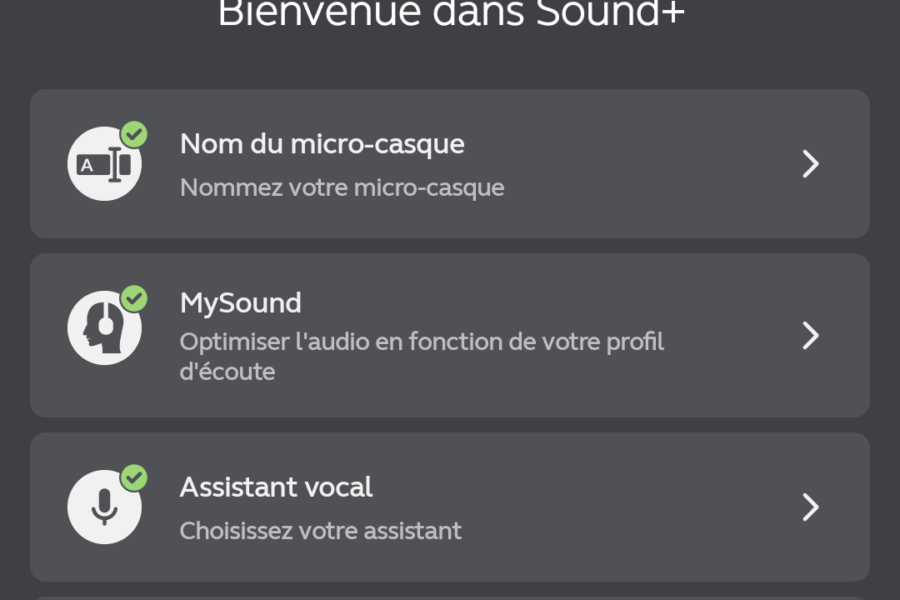Click 'Choisissez votre assistant' subtitle text
Screen dimensions: 900x600
coord(320,531)
